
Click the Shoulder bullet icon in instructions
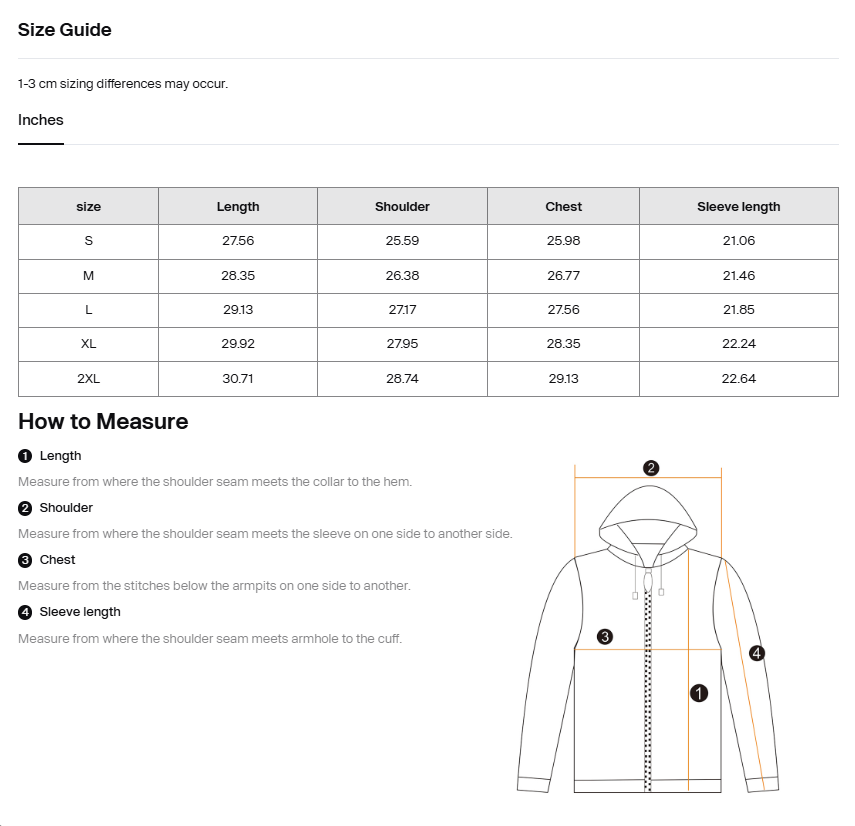coord(25,508)
